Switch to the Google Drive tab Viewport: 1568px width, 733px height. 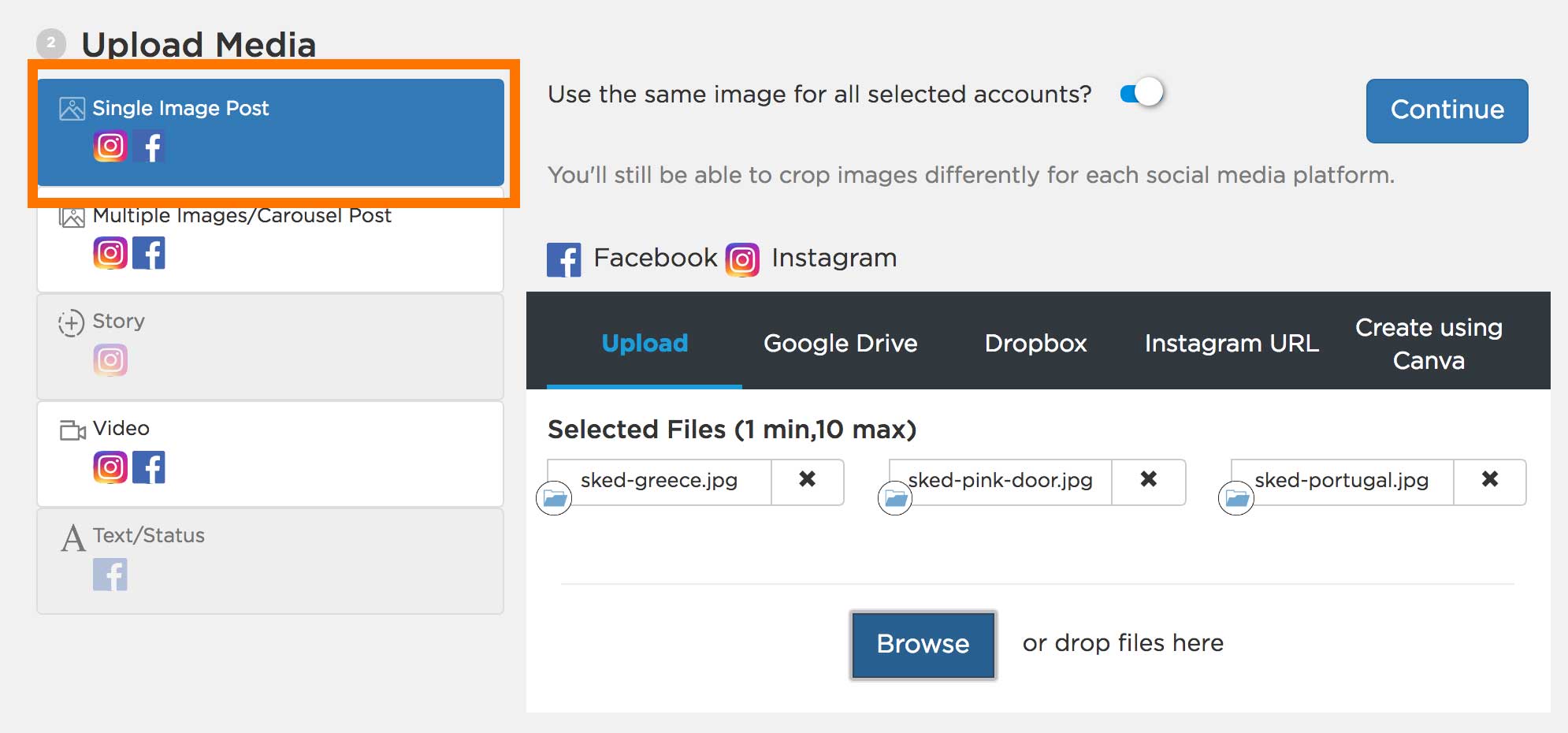839,343
